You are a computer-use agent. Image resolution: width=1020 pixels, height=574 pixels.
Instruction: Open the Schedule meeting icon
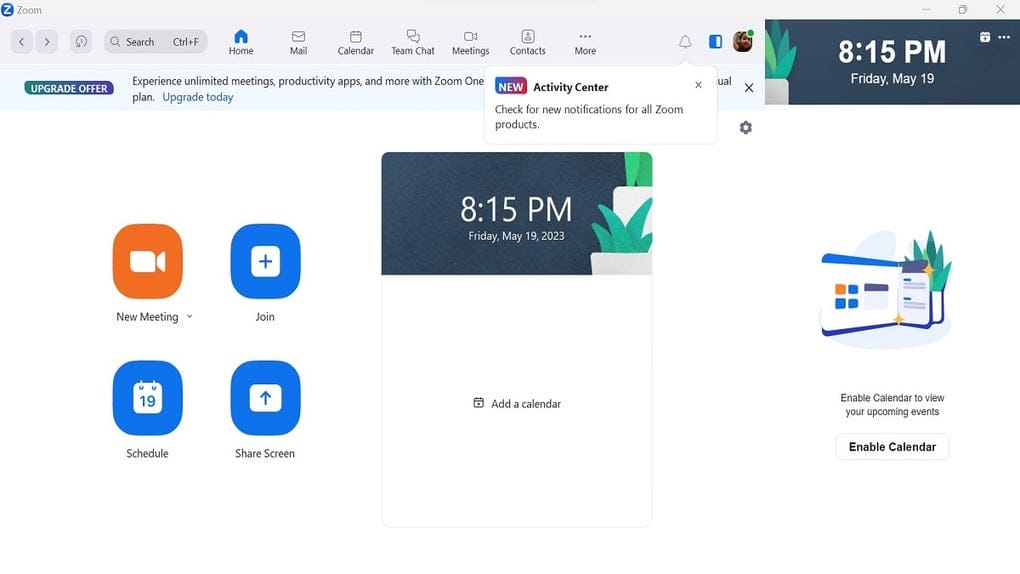(148, 398)
